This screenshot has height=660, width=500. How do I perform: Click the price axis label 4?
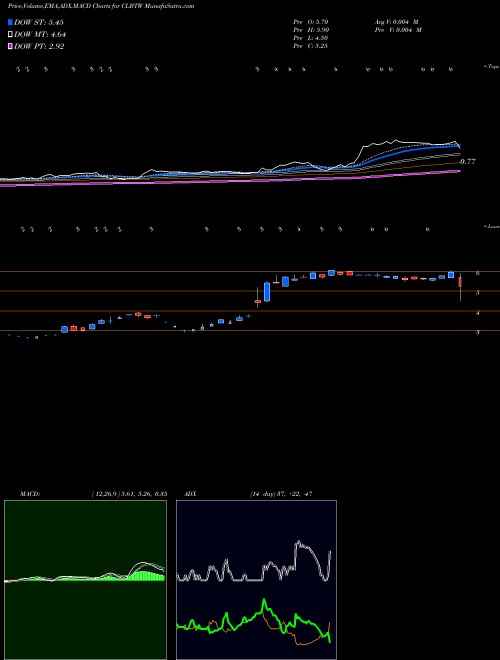click(x=478, y=313)
